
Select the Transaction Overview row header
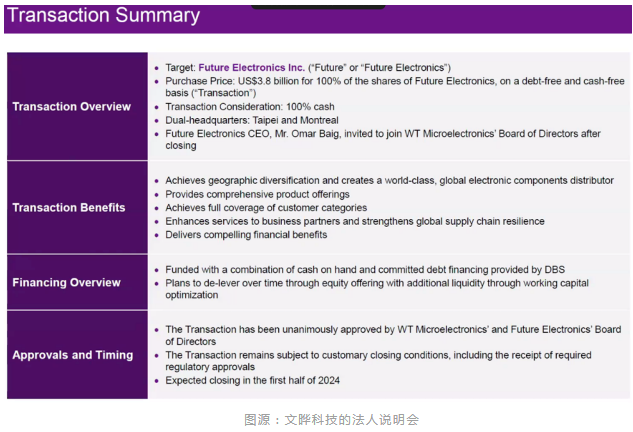(71, 107)
